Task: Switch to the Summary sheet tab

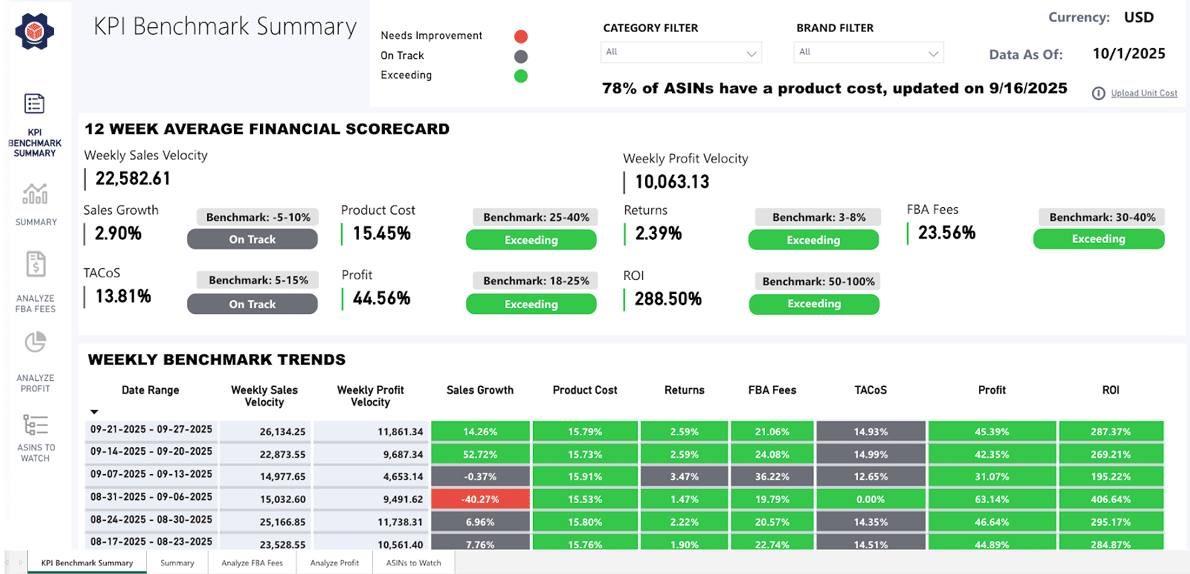Action: (177, 563)
